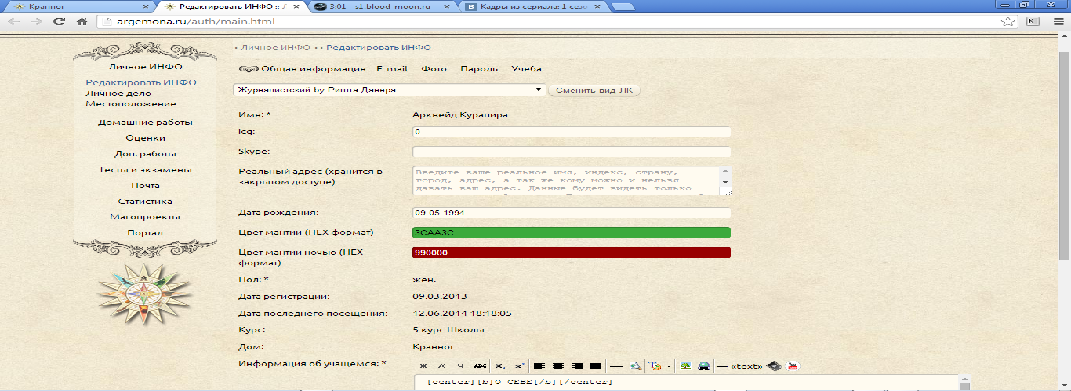1071x391 pixels.
Task: Go forward in browser
Action: (x=36, y=21)
